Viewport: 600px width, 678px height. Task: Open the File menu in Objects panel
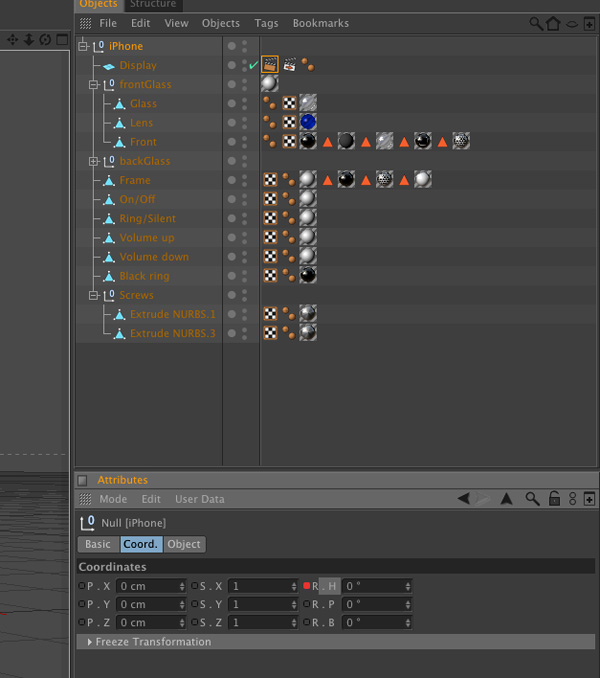click(x=108, y=23)
